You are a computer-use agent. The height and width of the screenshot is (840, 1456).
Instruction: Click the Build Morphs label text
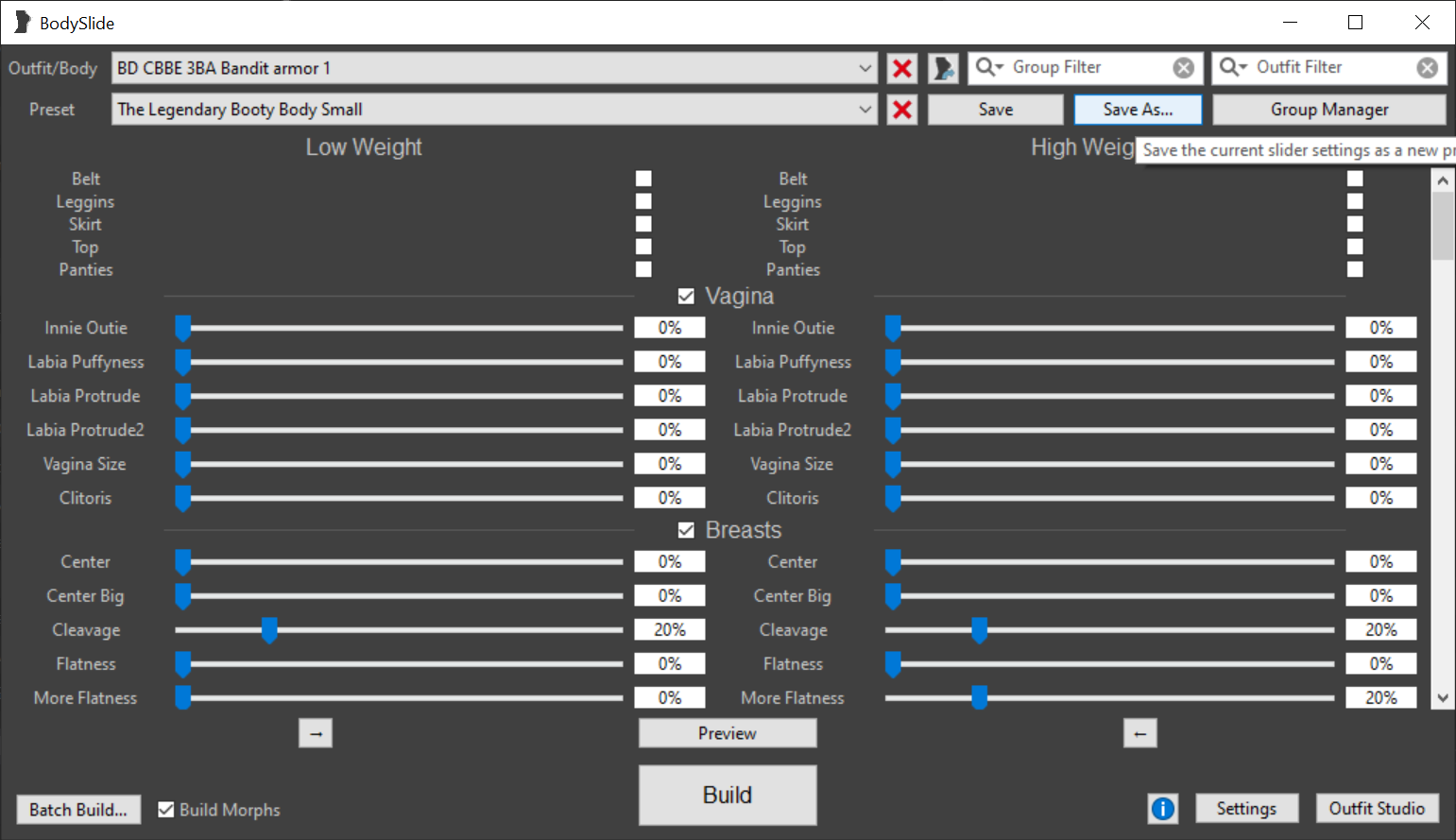230,810
